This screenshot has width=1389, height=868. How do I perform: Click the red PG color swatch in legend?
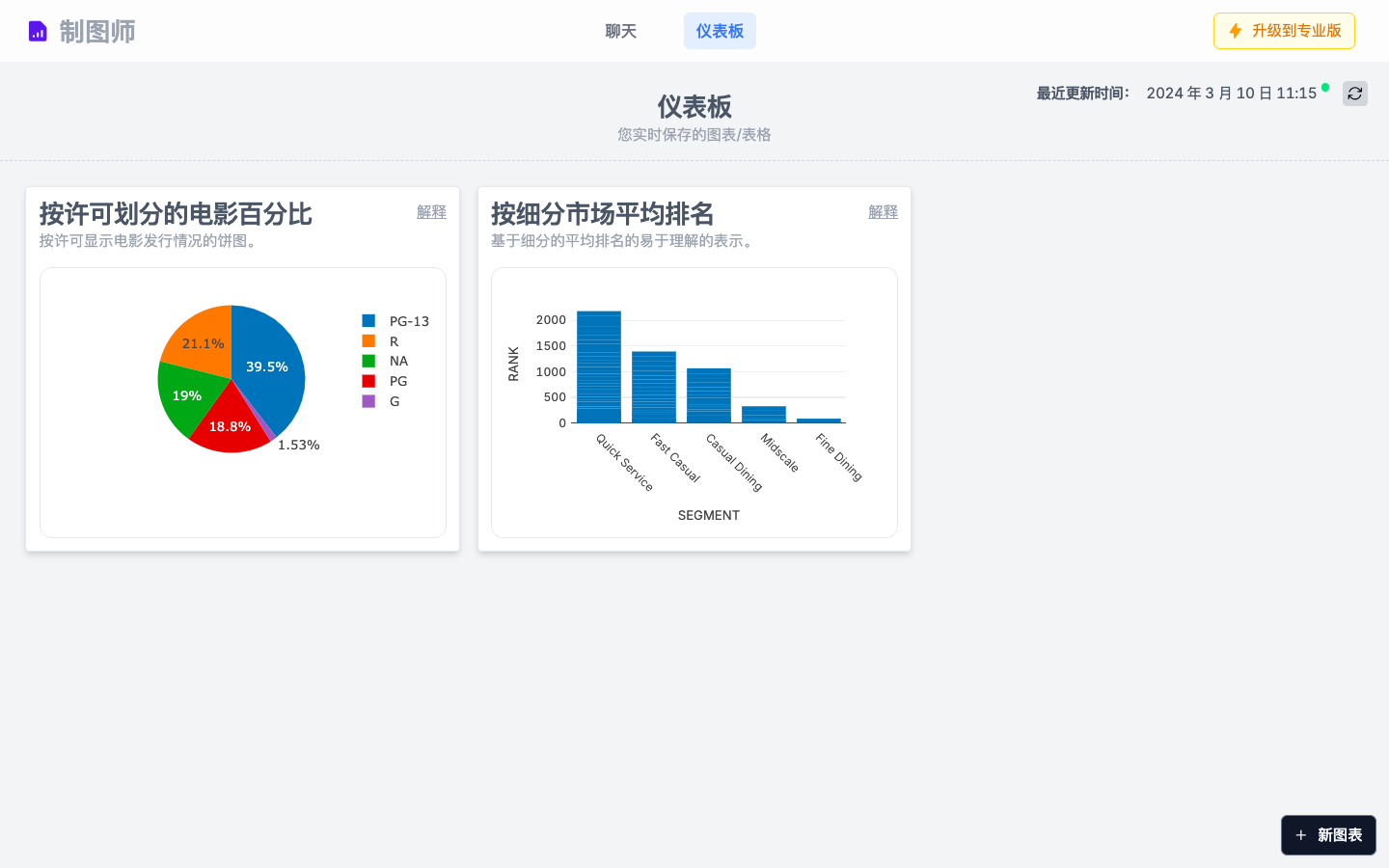coord(370,380)
